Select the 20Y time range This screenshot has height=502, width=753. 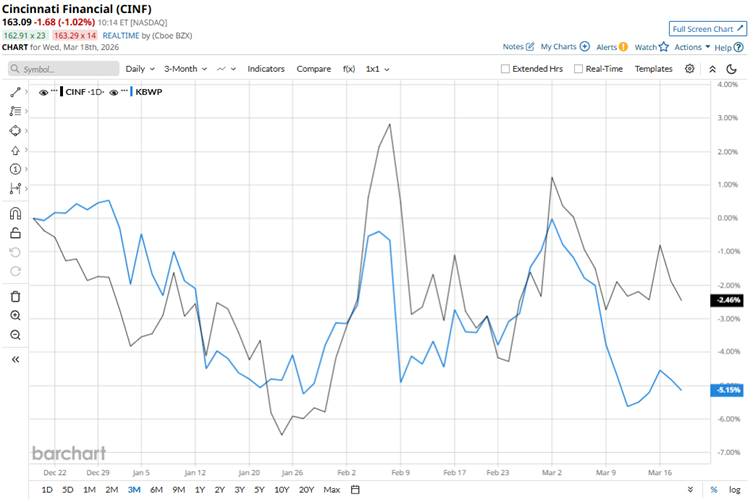pyautogui.click(x=306, y=490)
